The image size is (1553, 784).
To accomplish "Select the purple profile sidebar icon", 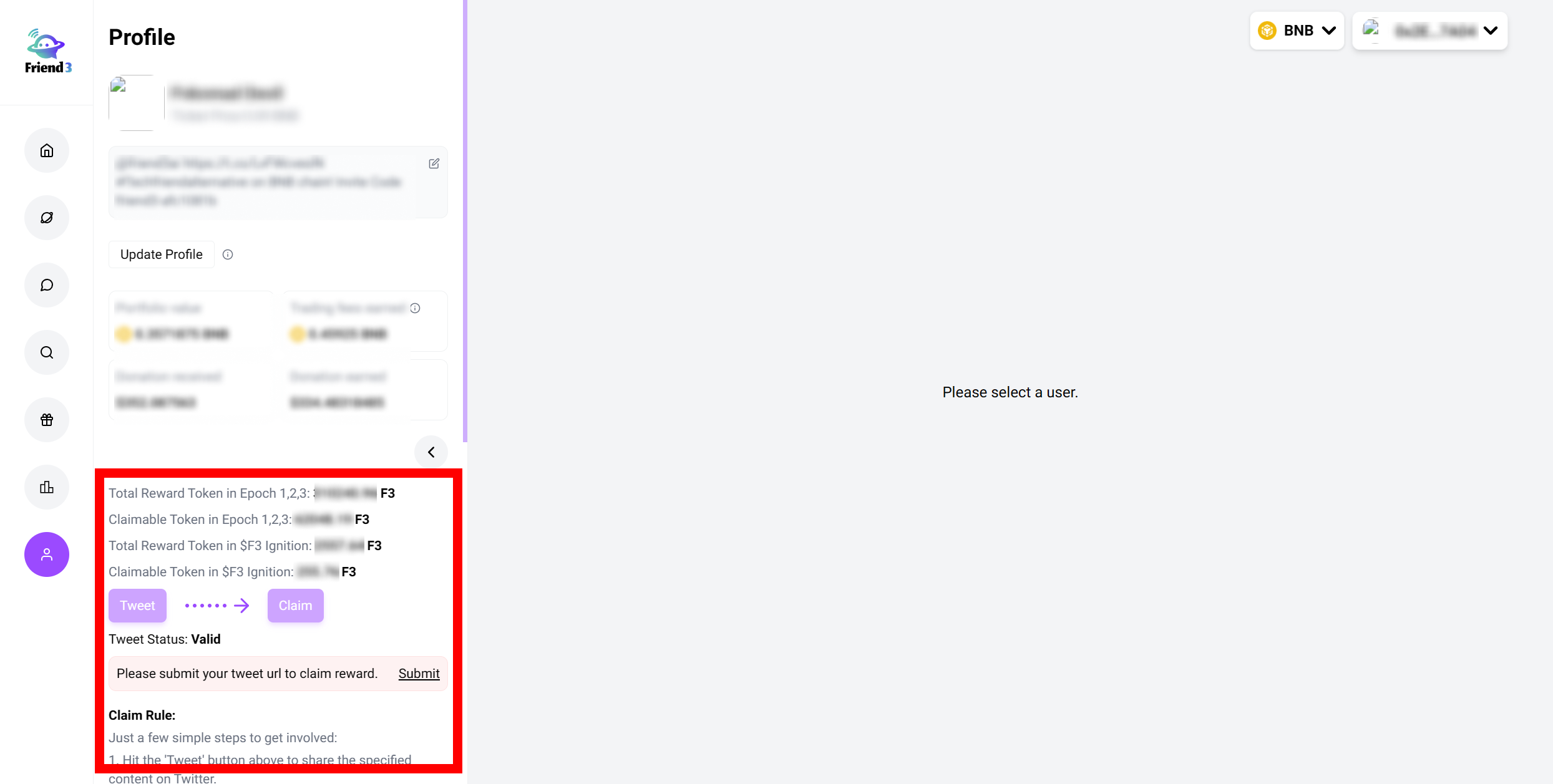I will tap(47, 554).
